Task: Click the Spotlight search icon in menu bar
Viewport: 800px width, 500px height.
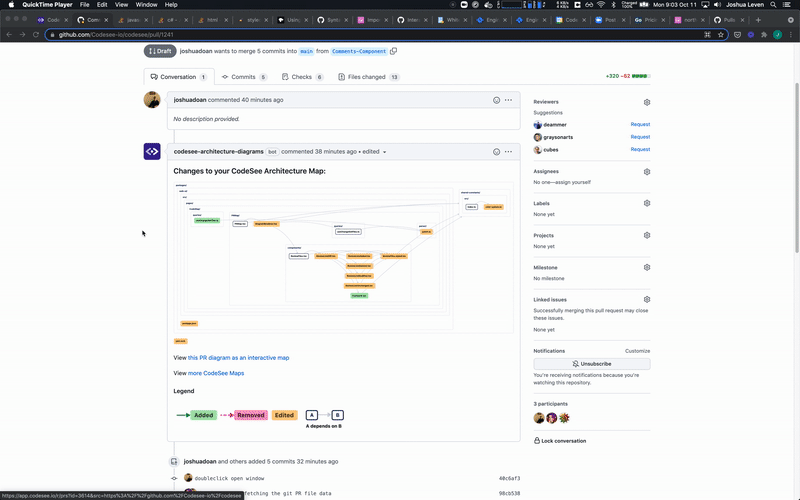Action: [x=773, y=5]
